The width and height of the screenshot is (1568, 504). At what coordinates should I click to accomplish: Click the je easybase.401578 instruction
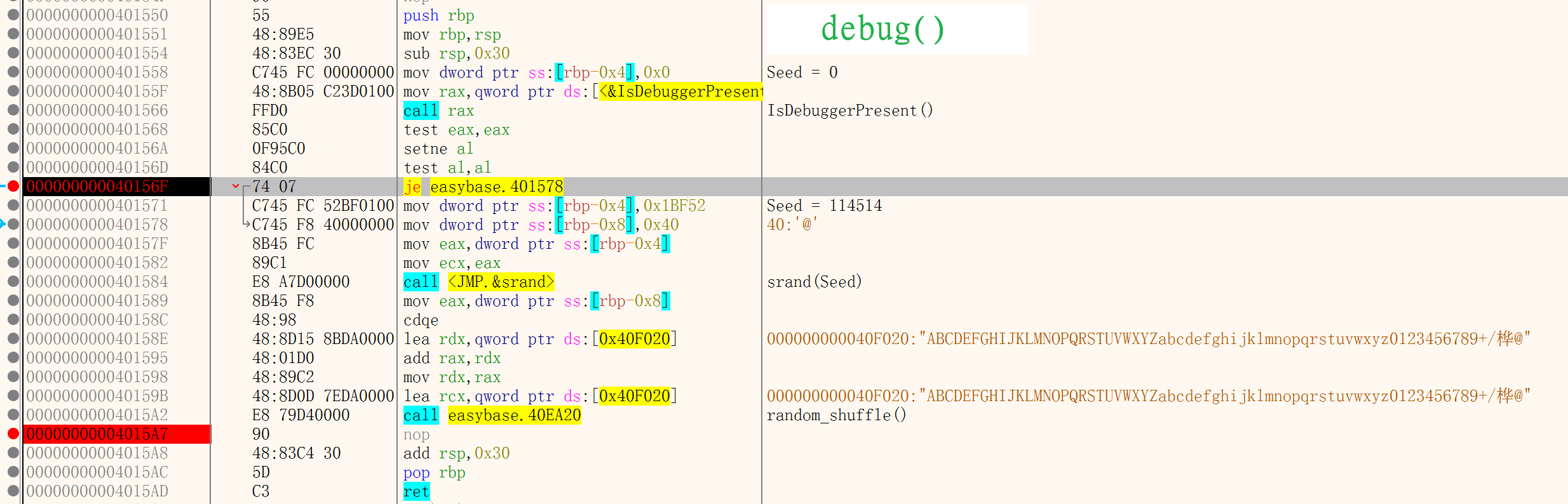click(483, 187)
